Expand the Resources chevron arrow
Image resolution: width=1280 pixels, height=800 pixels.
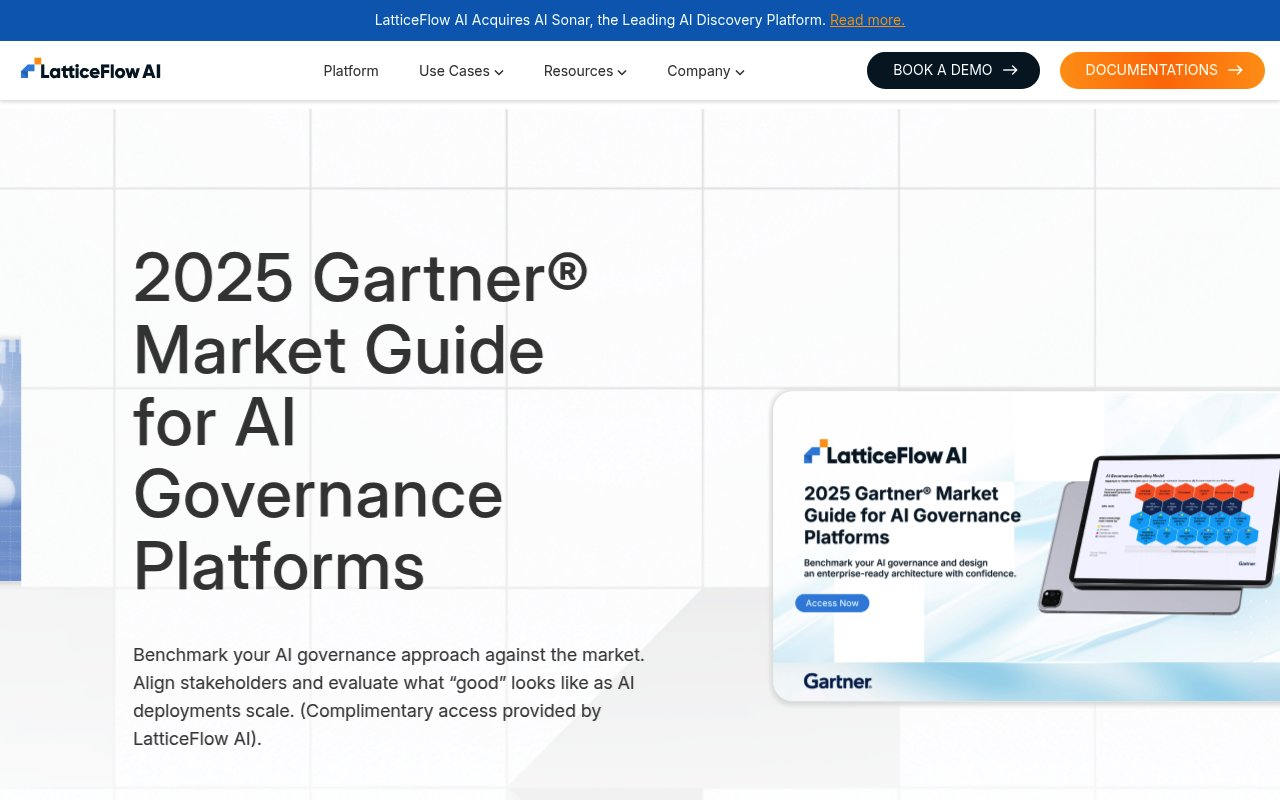622,72
